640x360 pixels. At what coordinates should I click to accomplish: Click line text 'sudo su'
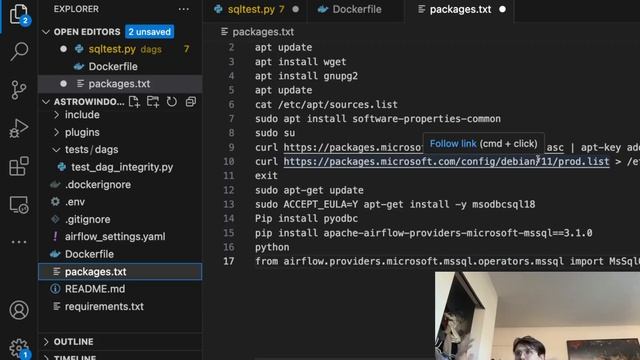[x=275, y=133]
